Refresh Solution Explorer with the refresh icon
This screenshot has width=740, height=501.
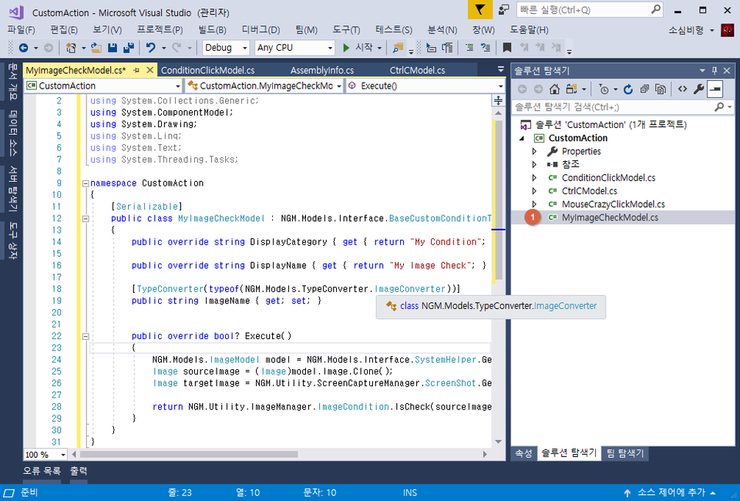click(628, 89)
